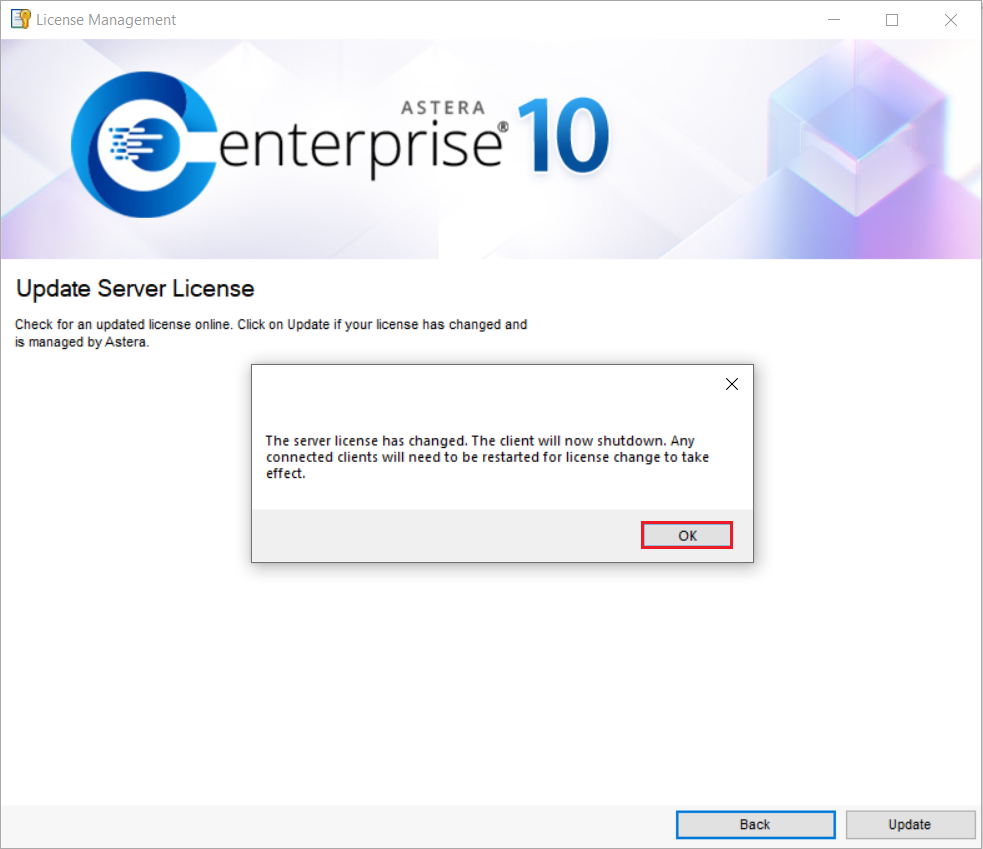The height and width of the screenshot is (849, 983).
Task: Click the large blue '10' version number
Action: click(x=563, y=137)
